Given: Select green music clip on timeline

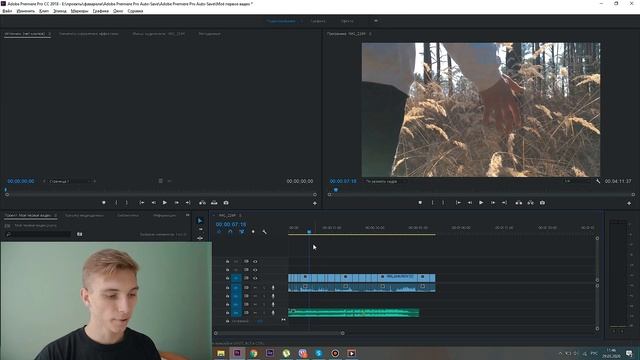Looking at the screenshot, I should click(353, 313).
